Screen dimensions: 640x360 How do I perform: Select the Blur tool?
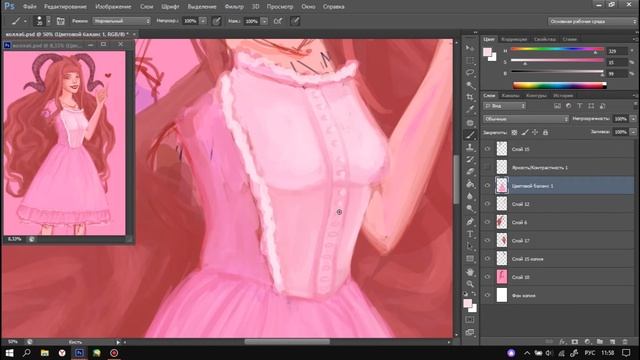(470, 196)
